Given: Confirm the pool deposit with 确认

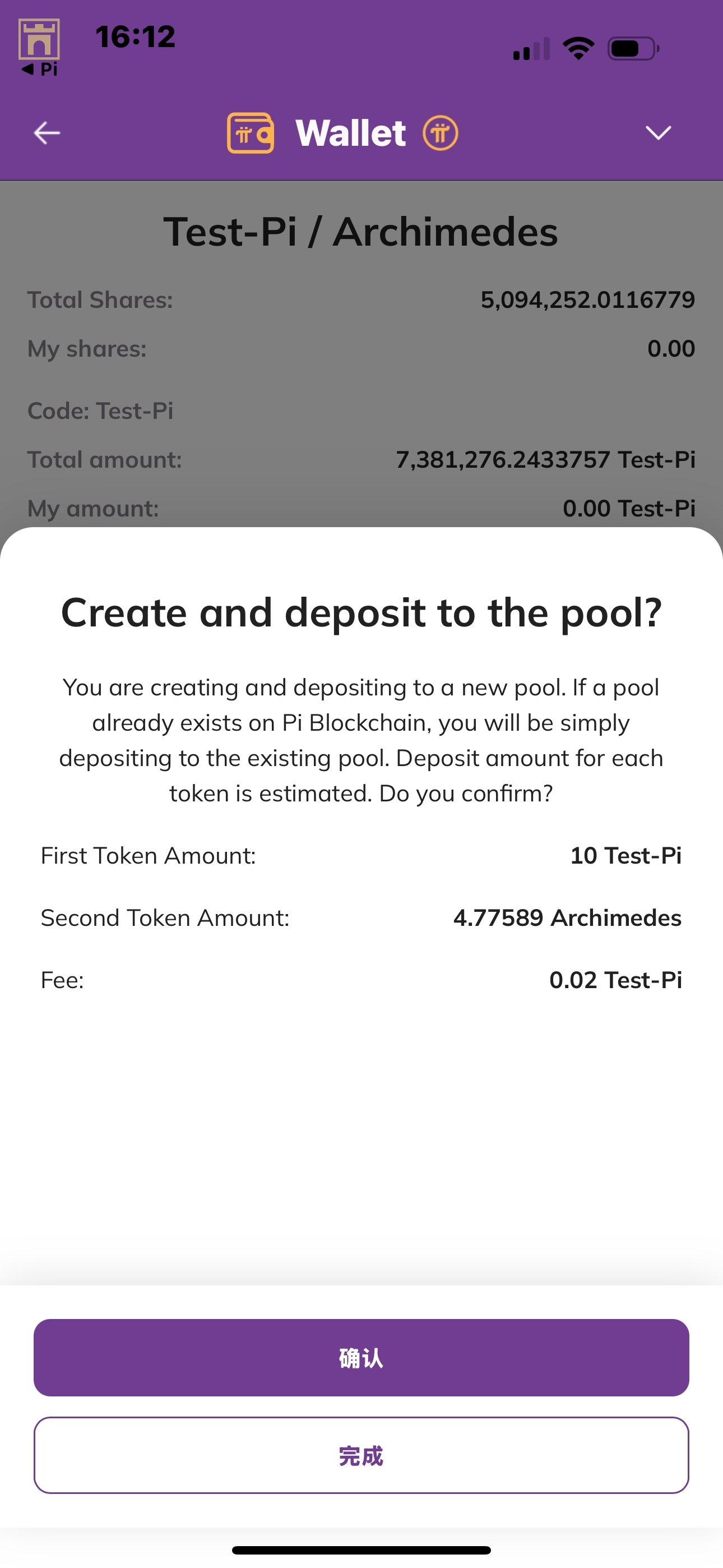Looking at the screenshot, I should tap(361, 1357).
